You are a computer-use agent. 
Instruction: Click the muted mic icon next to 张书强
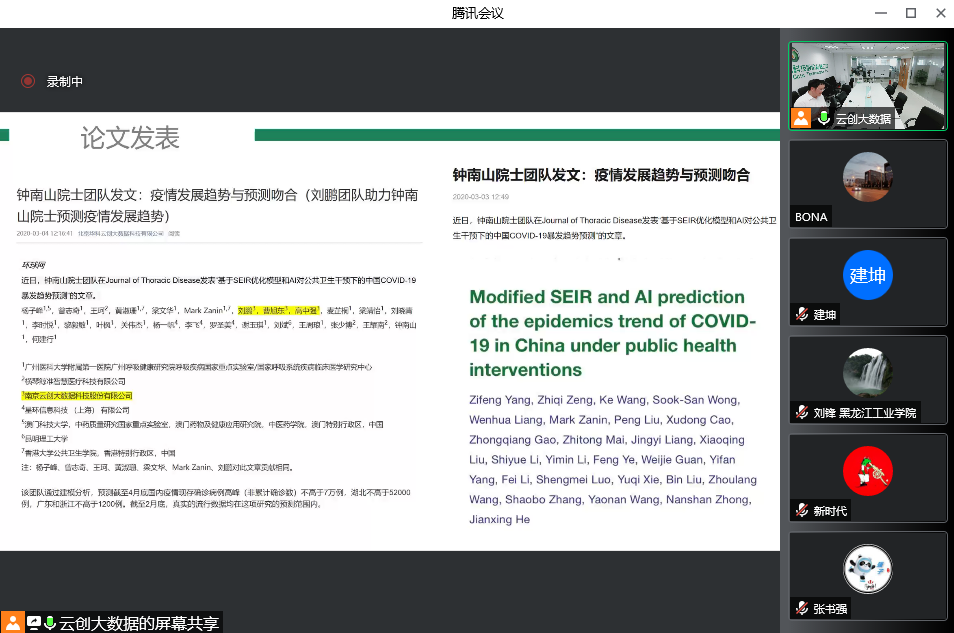pyautogui.click(x=801, y=609)
